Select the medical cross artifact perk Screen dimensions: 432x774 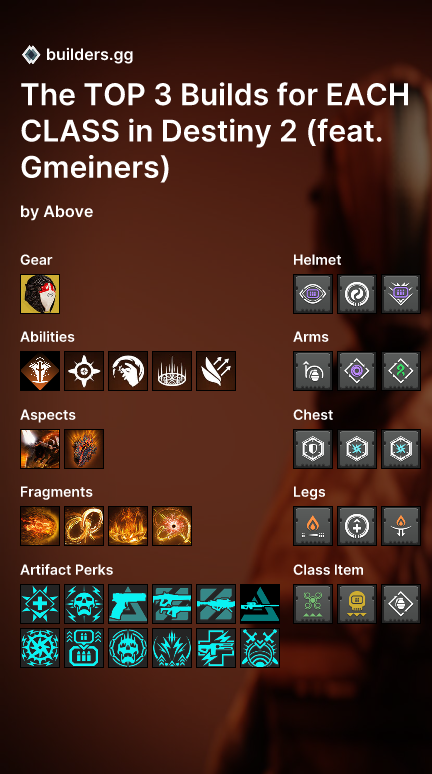pos(40,604)
